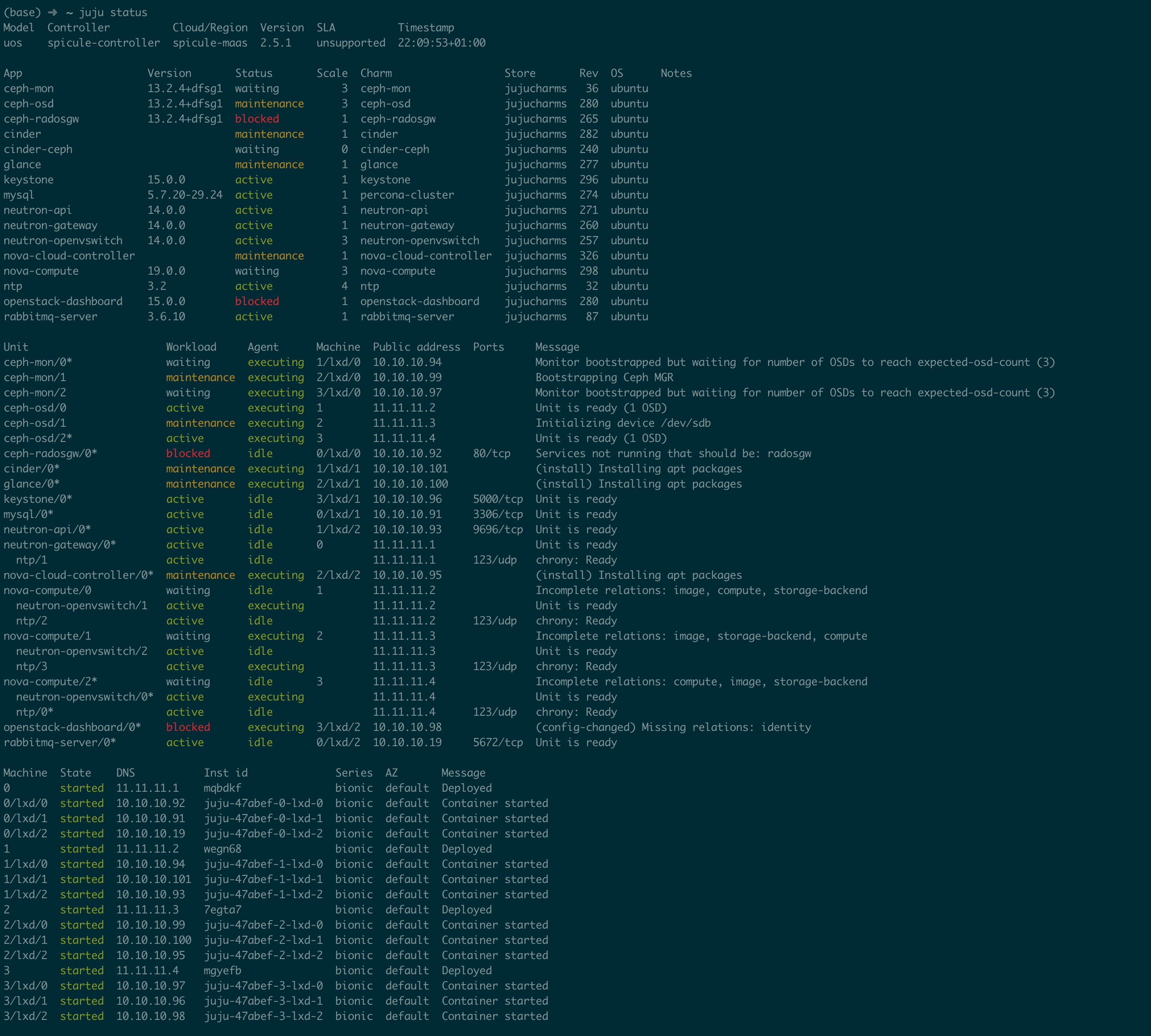The image size is (1151, 1036).
Task: Click the charm name 'neutron-openvswitch' in App table
Action: click(x=420, y=240)
